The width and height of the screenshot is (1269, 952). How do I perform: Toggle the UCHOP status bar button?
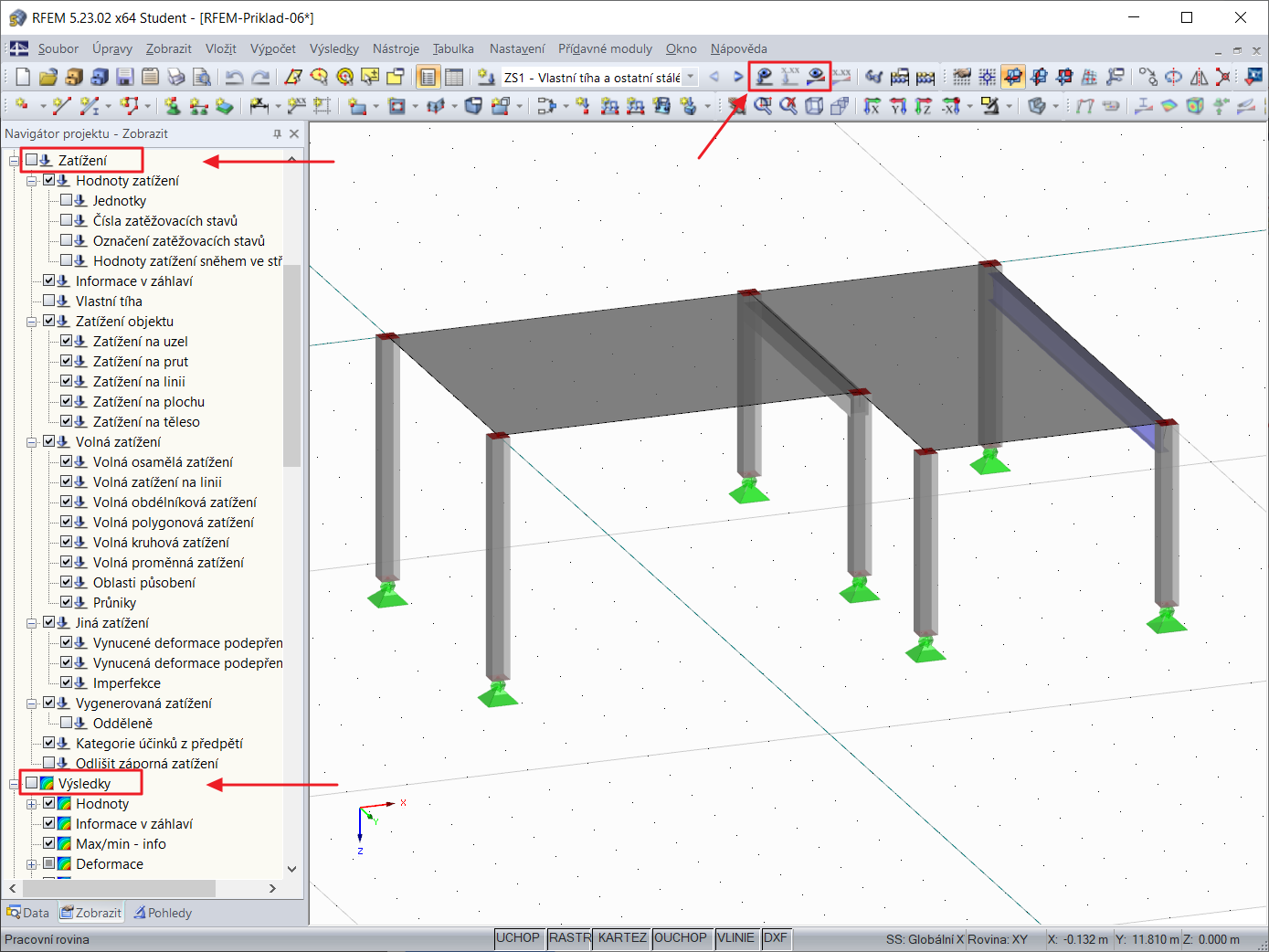pos(518,938)
